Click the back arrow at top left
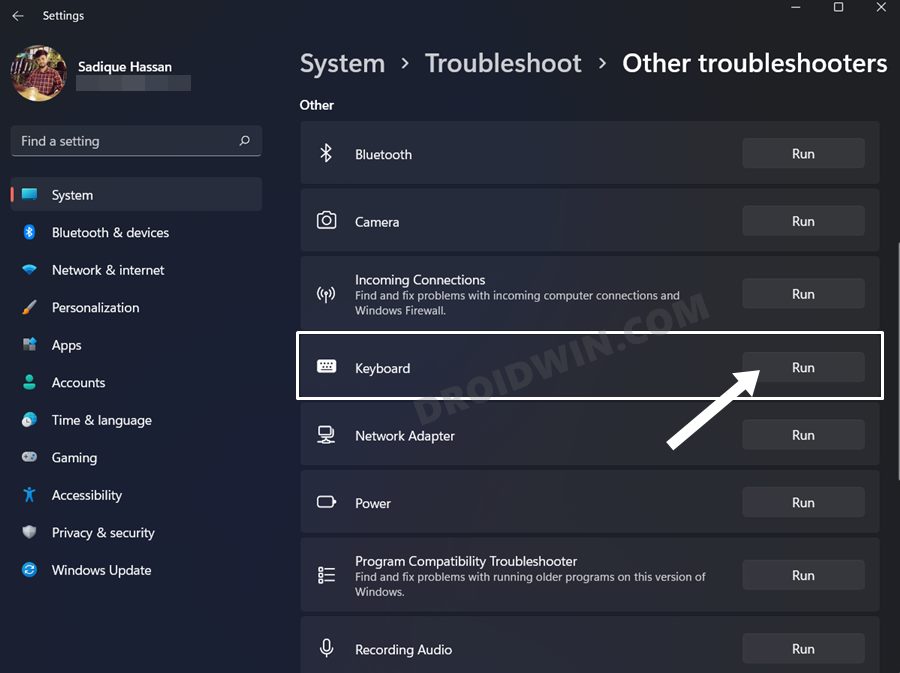This screenshot has width=900, height=673. pyautogui.click(x=16, y=15)
